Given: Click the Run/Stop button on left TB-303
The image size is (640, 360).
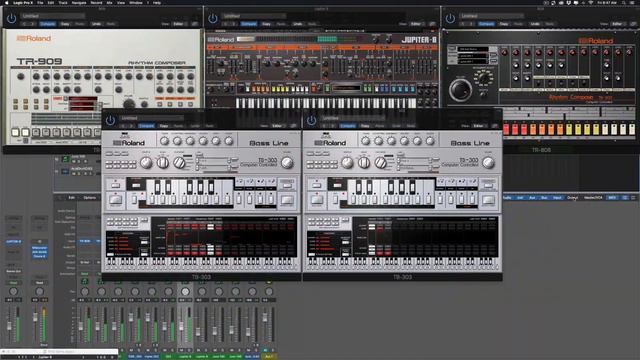Looking at the screenshot, I should (x=116, y=200).
